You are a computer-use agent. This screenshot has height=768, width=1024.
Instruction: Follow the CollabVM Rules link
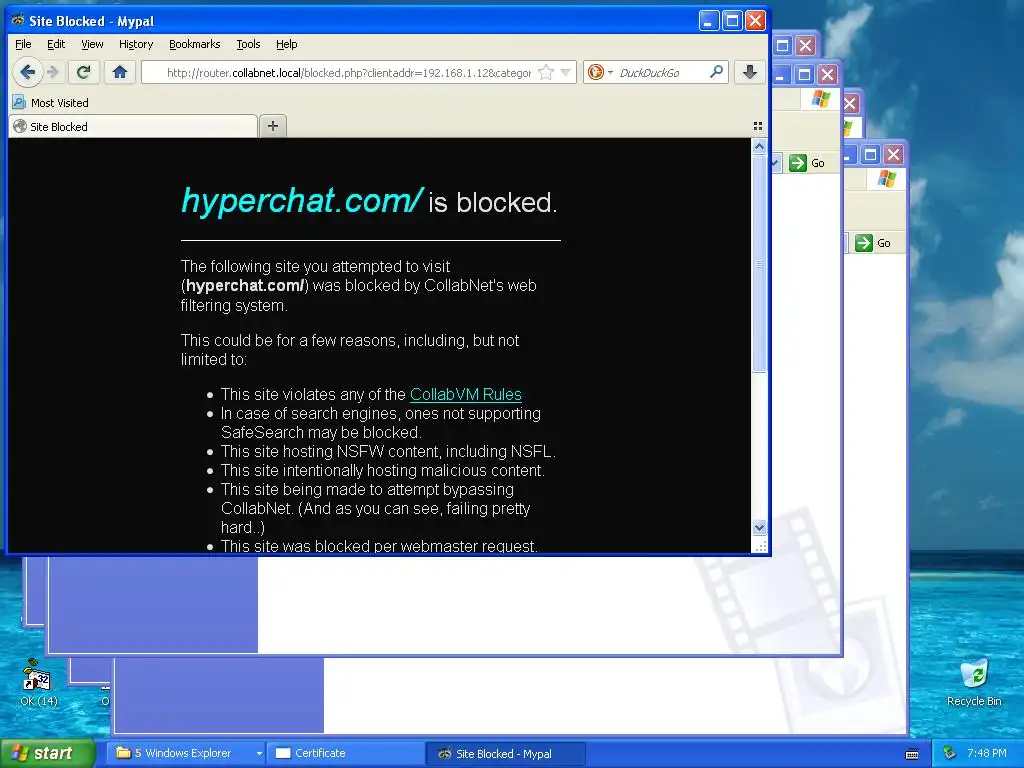[466, 394]
